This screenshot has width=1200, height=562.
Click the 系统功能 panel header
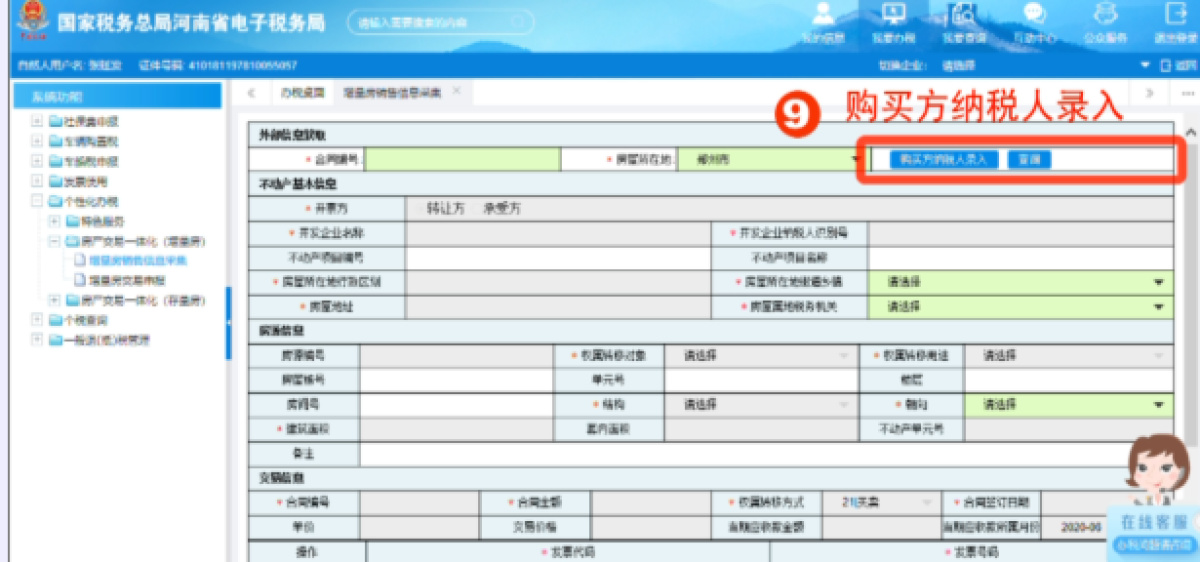pyautogui.click(x=115, y=96)
